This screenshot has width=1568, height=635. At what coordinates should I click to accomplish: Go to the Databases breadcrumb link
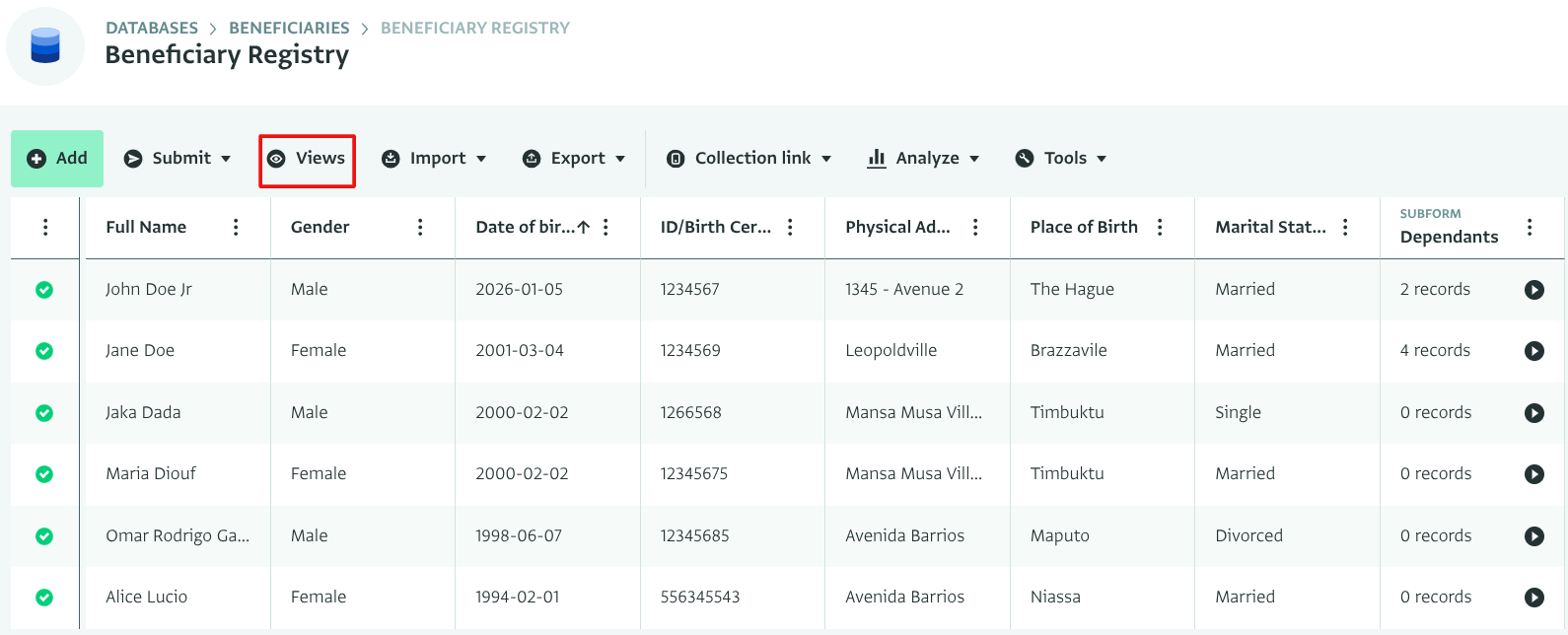coord(152,28)
